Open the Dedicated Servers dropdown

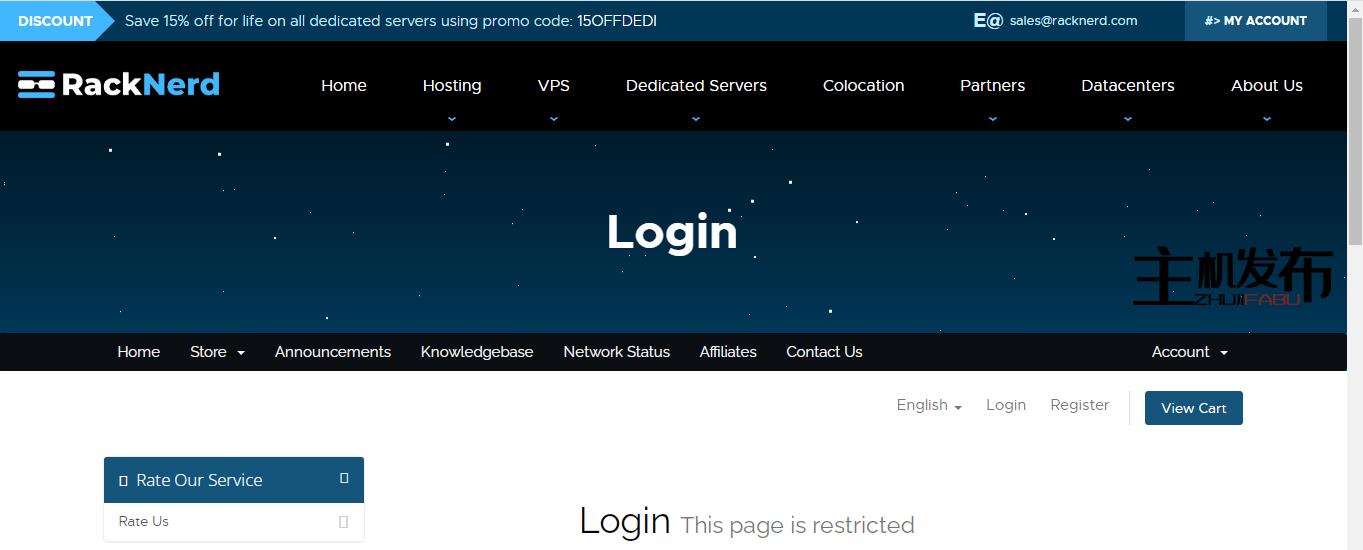[x=696, y=86]
